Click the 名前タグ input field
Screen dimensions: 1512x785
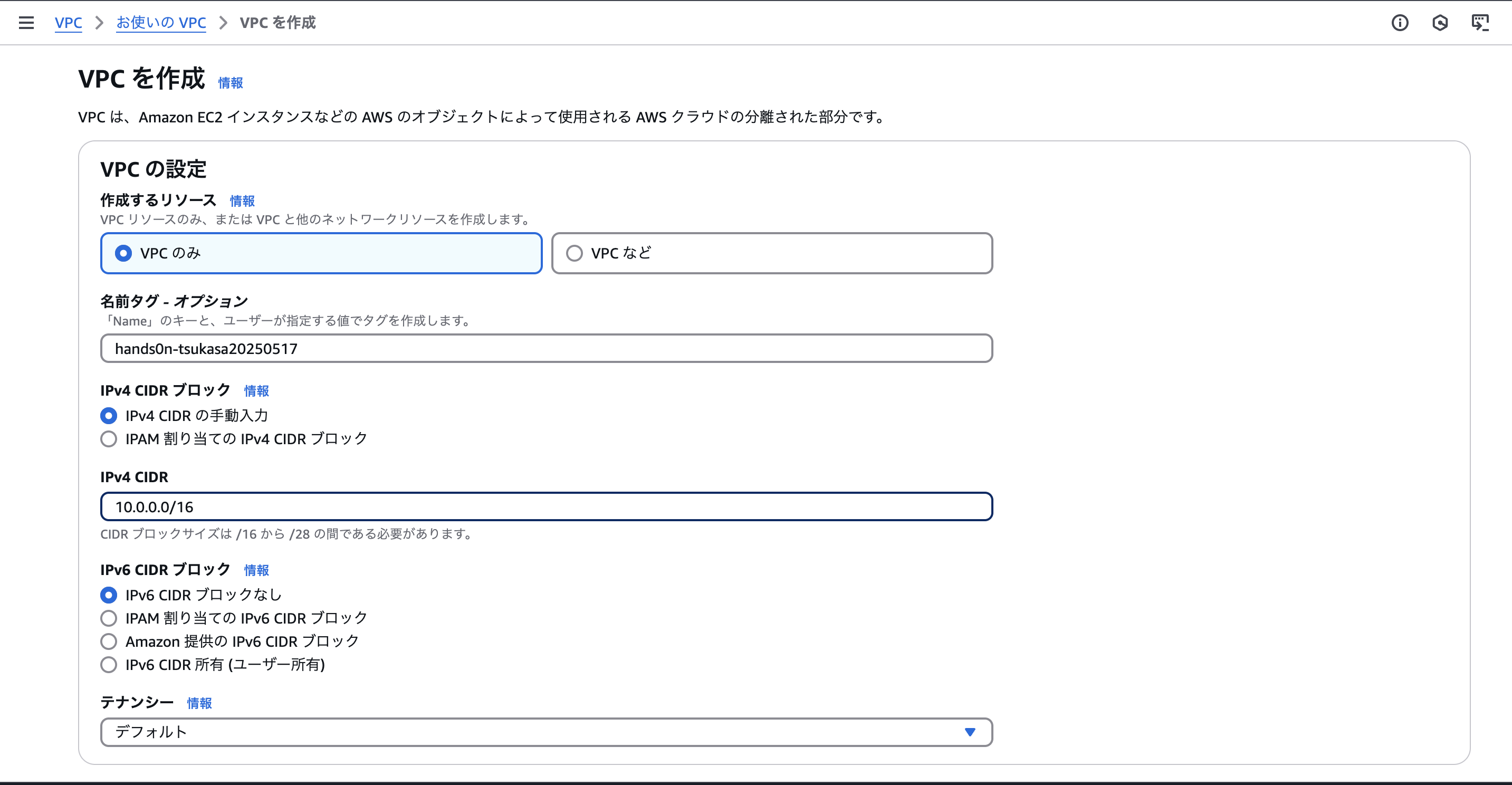(546, 349)
